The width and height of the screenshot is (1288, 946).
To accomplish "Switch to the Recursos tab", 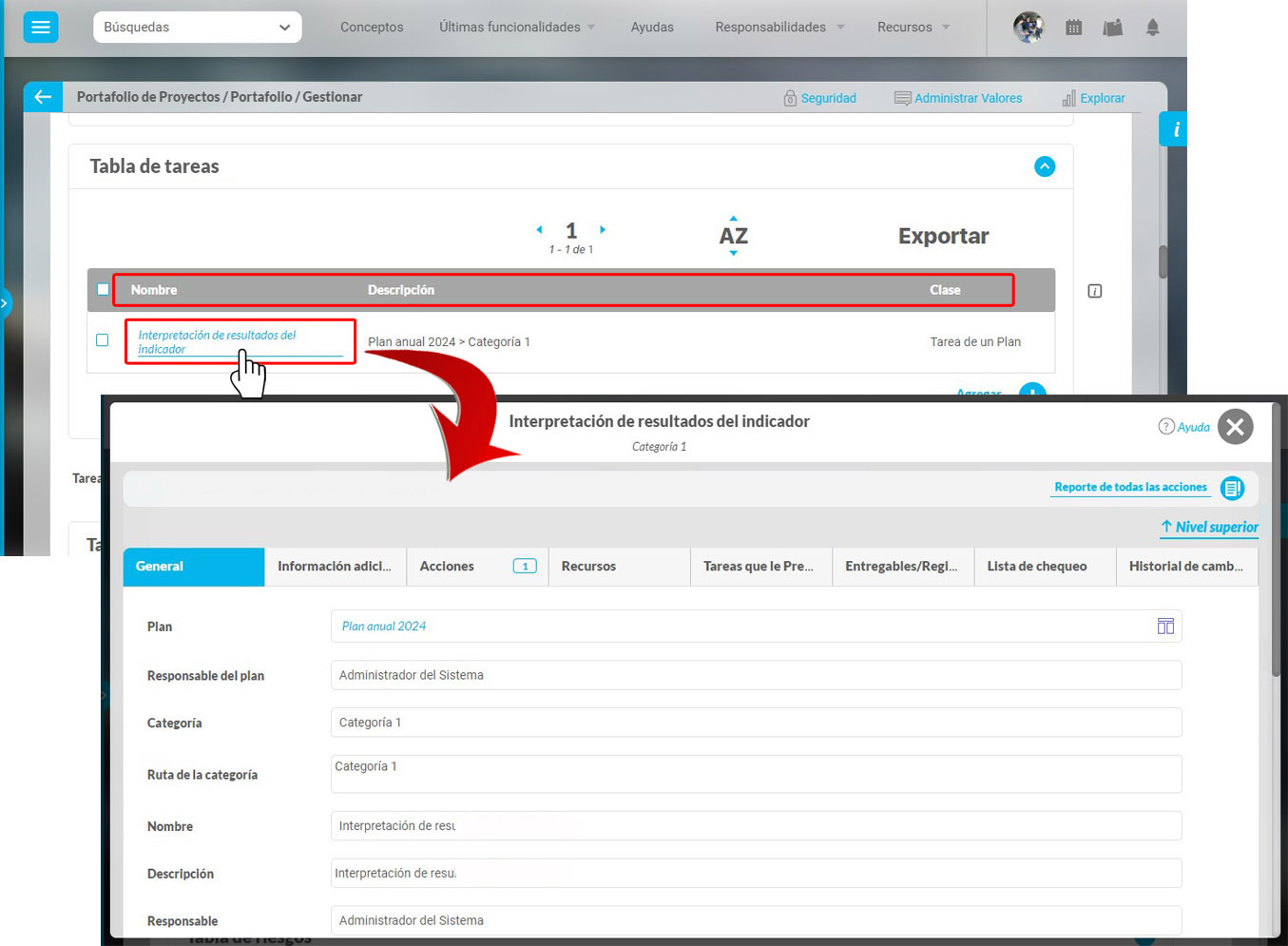I will pyautogui.click(x=618, y=567).
